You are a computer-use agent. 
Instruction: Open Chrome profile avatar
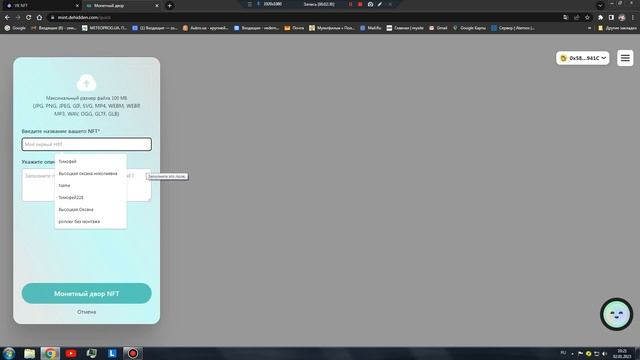tap(622, 18)
